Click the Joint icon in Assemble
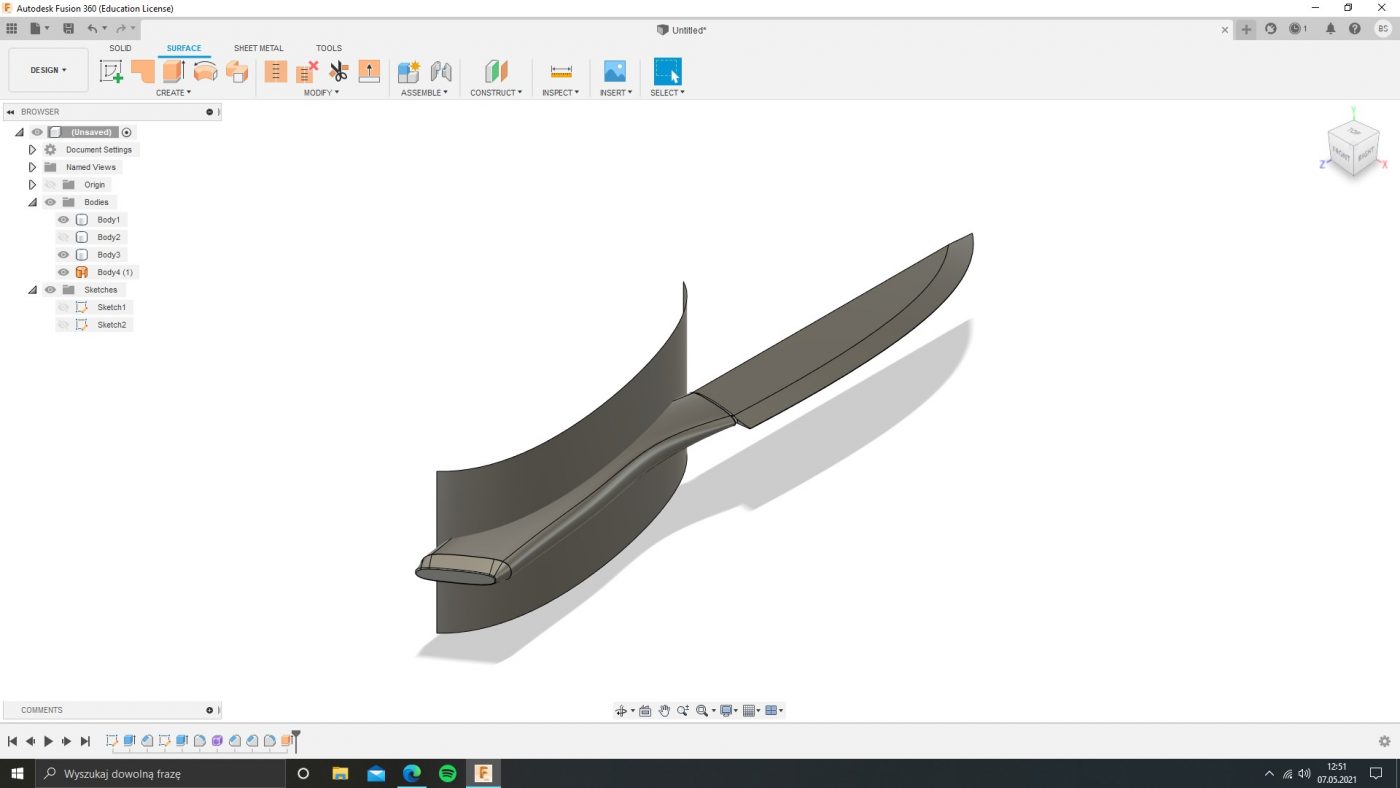Viewport: 1400px width, 788px height. coord(441,72)
